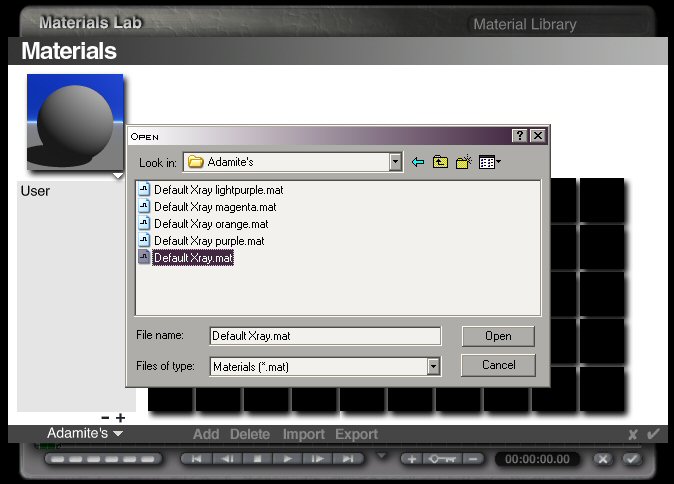Step forward one frame

point(317,459)
